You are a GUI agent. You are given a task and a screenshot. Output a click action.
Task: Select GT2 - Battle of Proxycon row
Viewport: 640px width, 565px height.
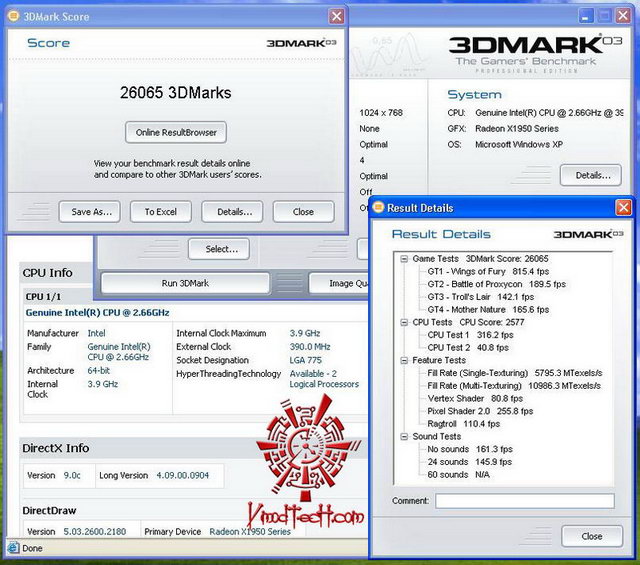[x=497, y=284]
